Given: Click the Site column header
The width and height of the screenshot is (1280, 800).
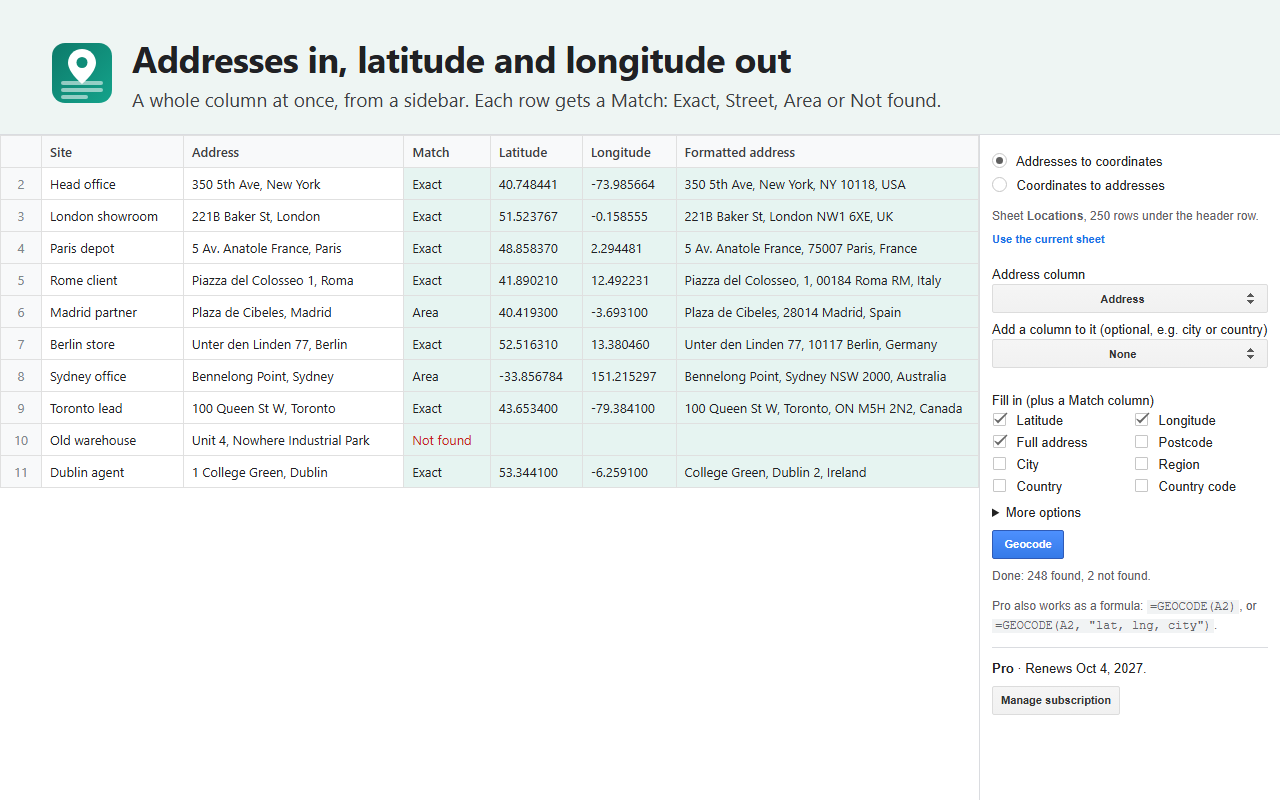Looking at the screenshot, I should point(112,152).
